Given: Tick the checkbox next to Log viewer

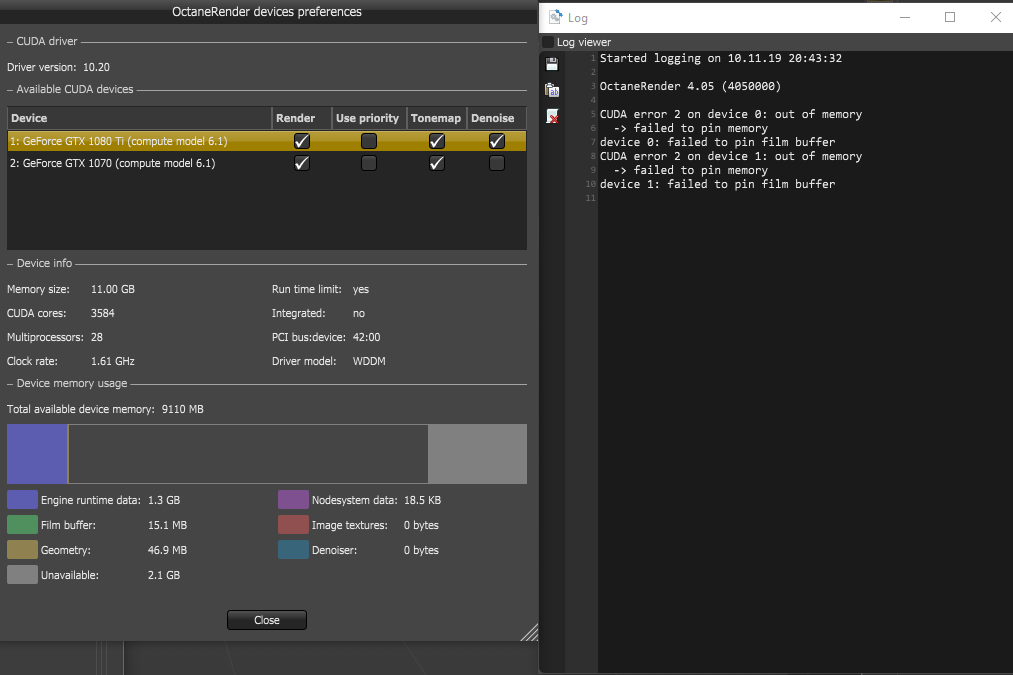Looking at the screenshot, I should pyautogui.click(x=548, y=42).
